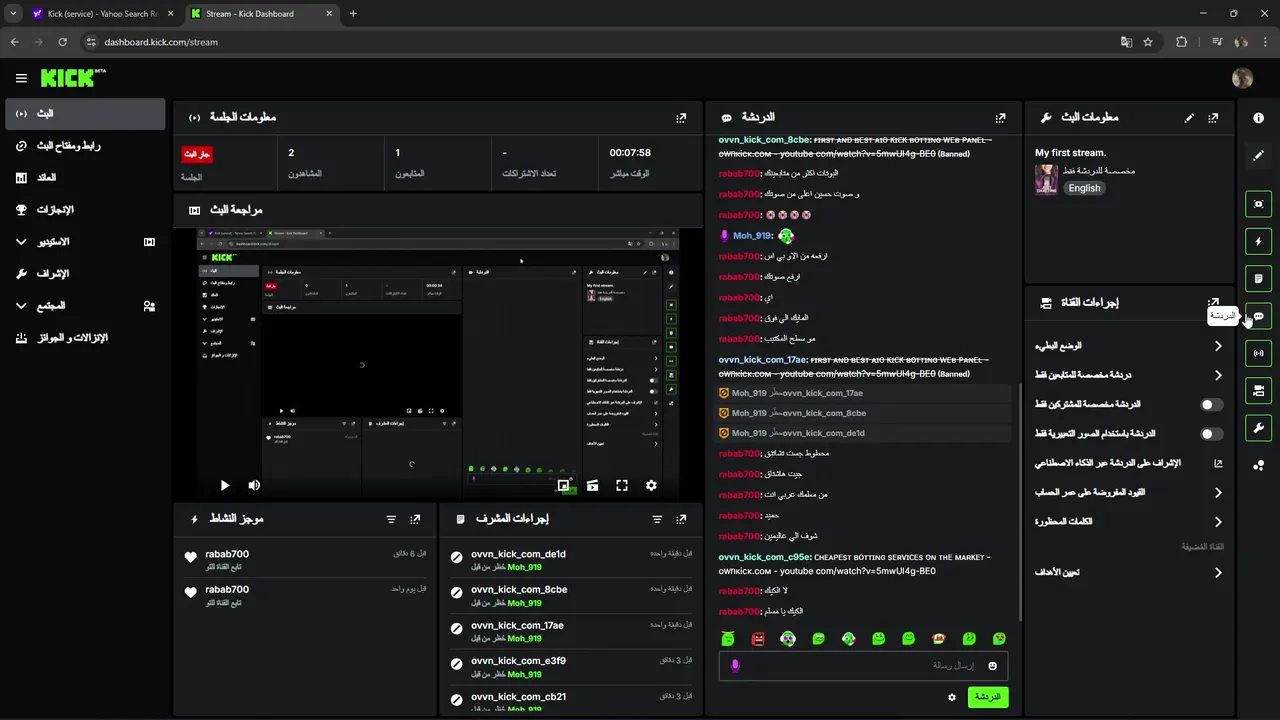Pop out the الدردشة chat panel
Image resolution: width=1280 pixels, height=720 pixels.
point(1000,117)
